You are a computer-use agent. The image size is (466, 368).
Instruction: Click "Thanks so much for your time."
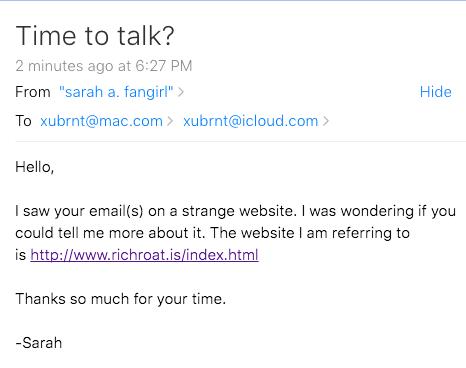(121, 299)
